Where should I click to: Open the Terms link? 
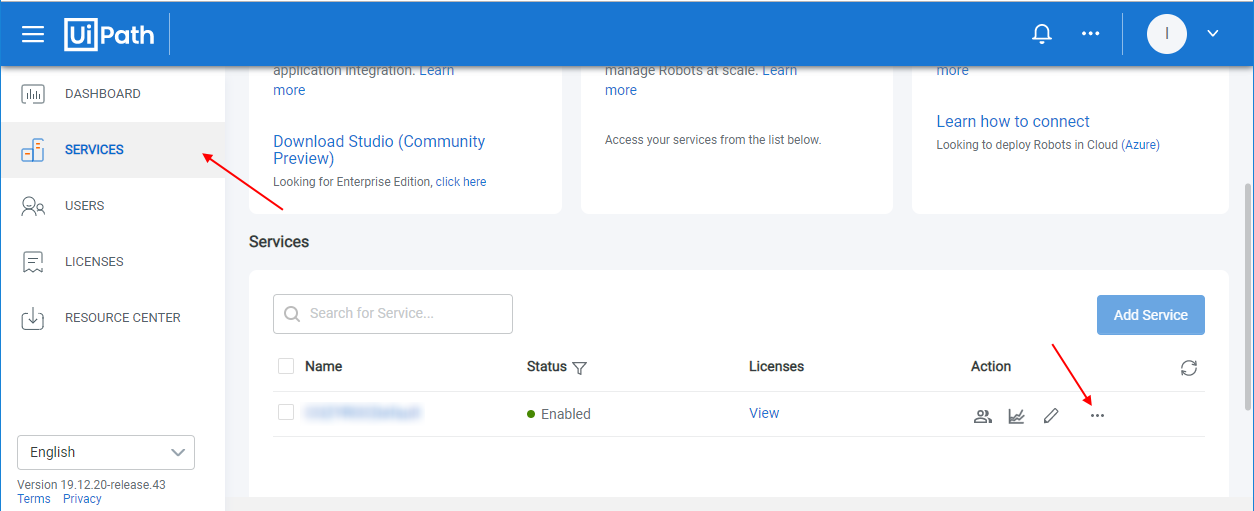34,499
